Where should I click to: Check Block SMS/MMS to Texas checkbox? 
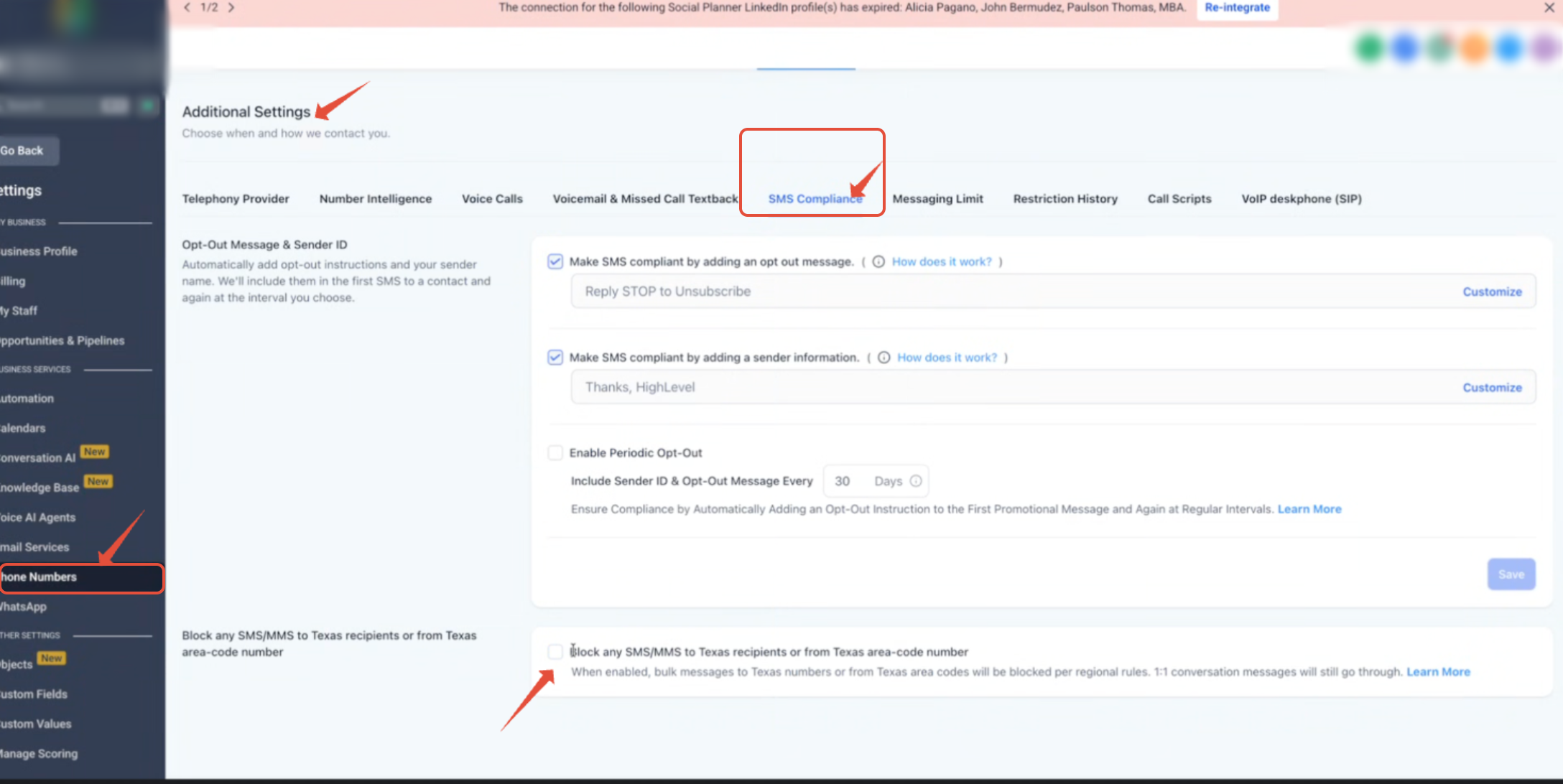pyautogui.click(x=555, y=652)
